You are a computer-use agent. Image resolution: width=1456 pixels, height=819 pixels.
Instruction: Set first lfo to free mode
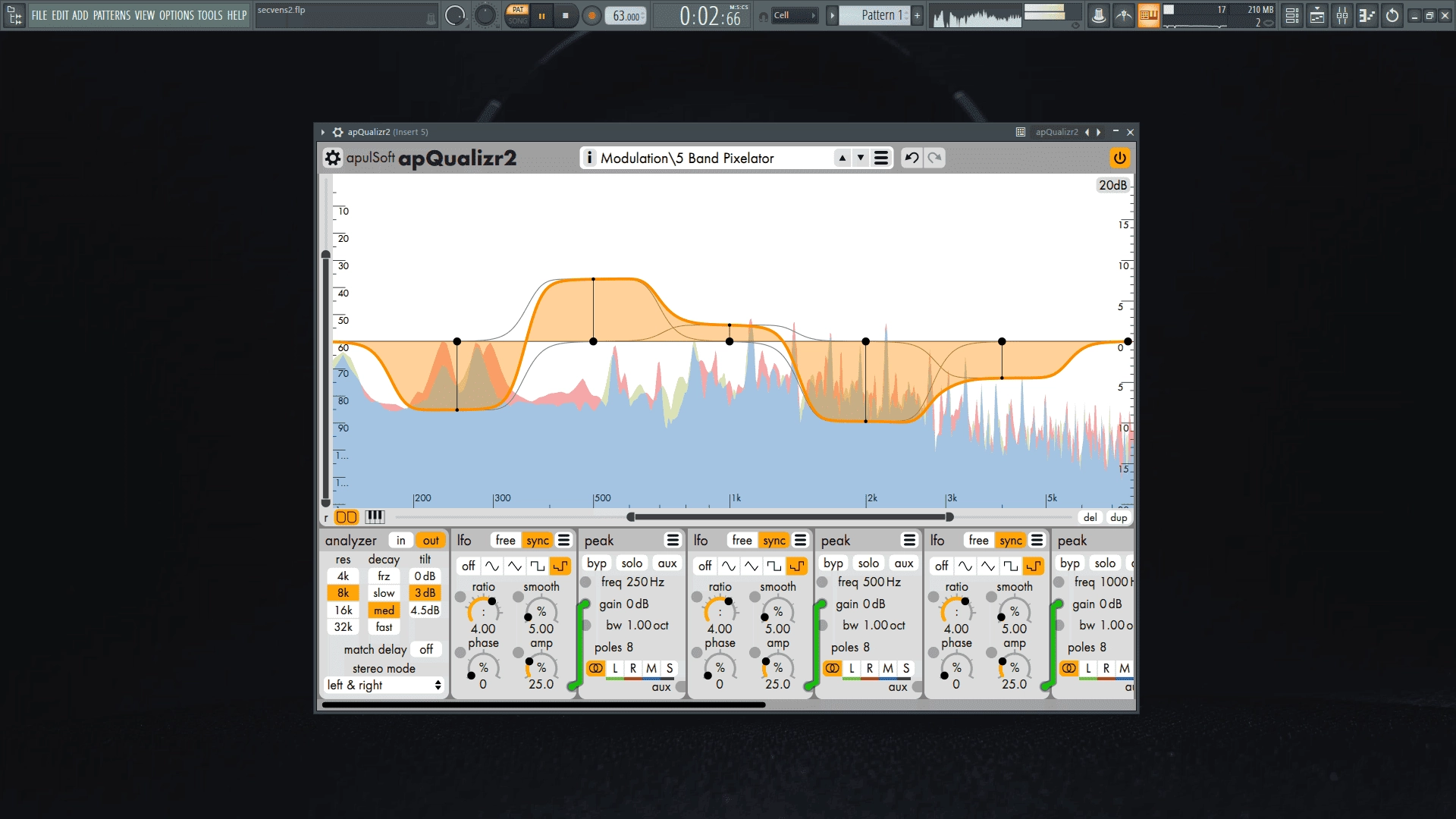(x=505, y=540)
